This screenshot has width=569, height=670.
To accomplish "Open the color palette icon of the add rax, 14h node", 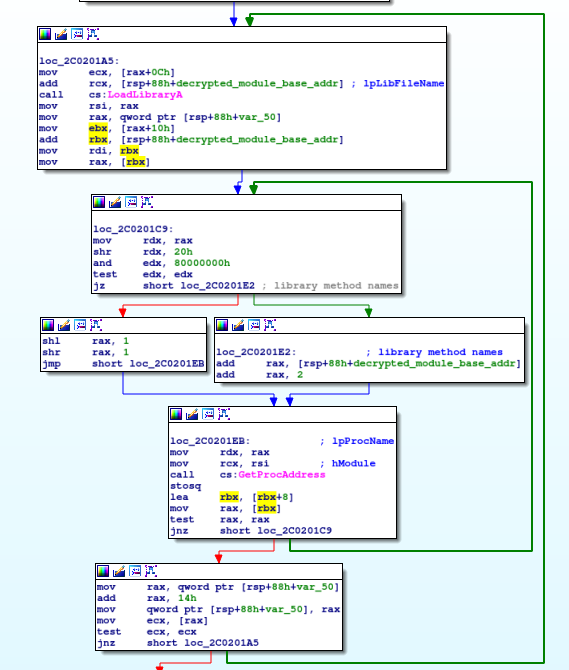I will click(x=103, y=571).
